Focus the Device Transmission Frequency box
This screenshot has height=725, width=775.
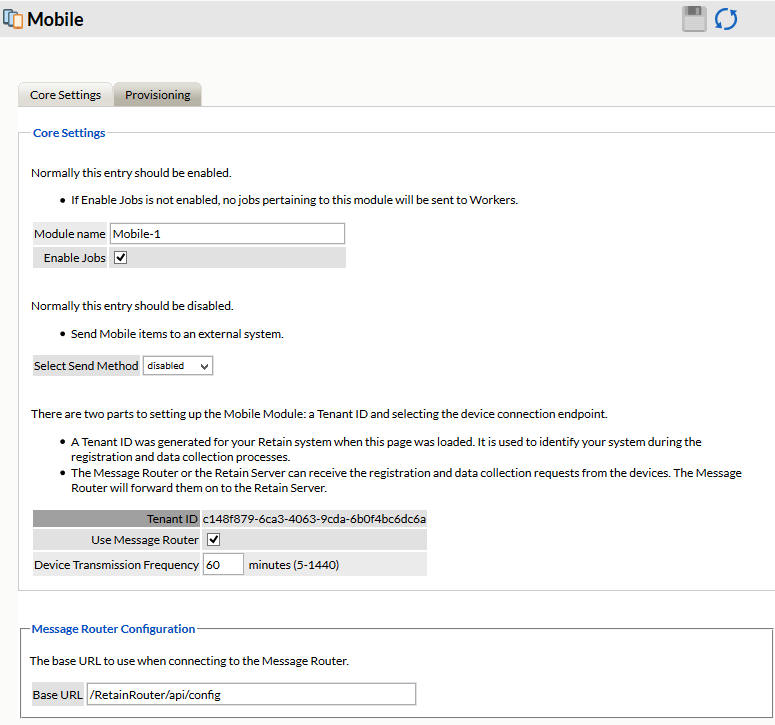point(223,564)
